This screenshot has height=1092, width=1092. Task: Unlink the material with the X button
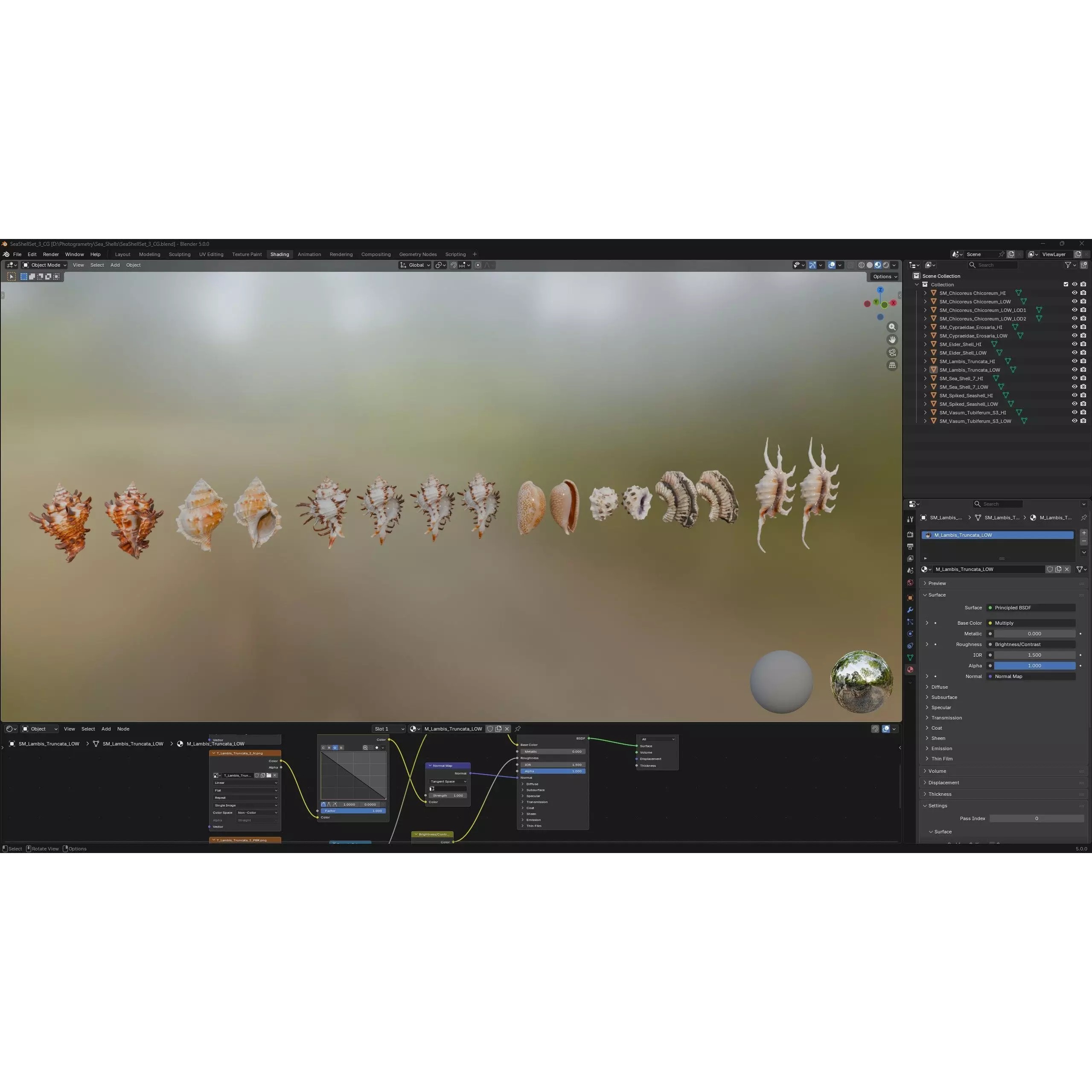coord(1066,569)
